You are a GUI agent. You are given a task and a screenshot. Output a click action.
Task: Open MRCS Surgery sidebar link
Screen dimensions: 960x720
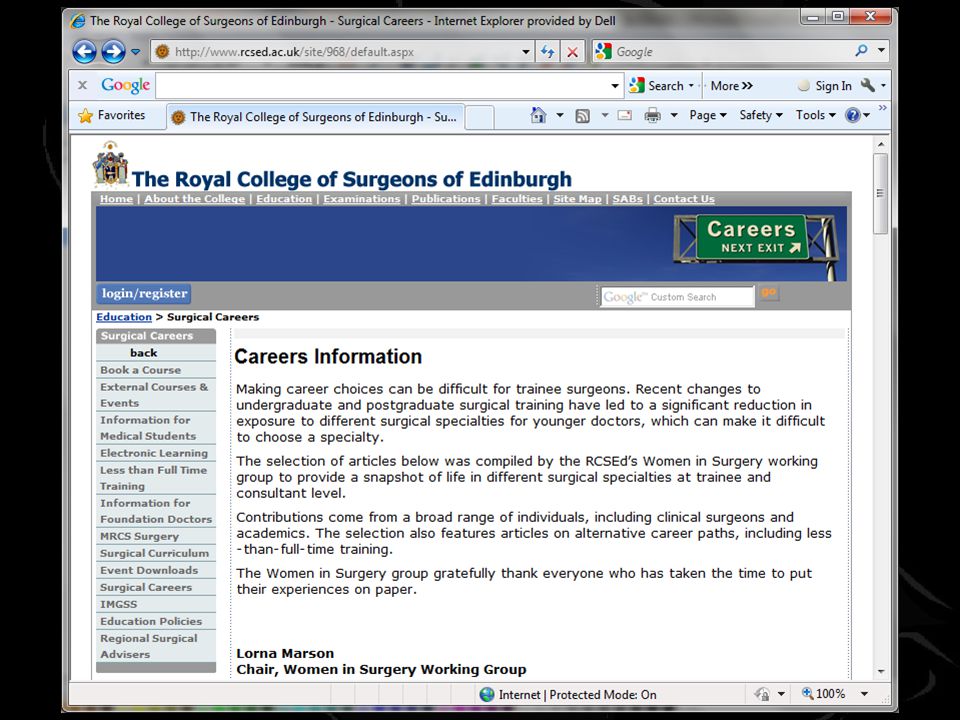coord(140,536)
